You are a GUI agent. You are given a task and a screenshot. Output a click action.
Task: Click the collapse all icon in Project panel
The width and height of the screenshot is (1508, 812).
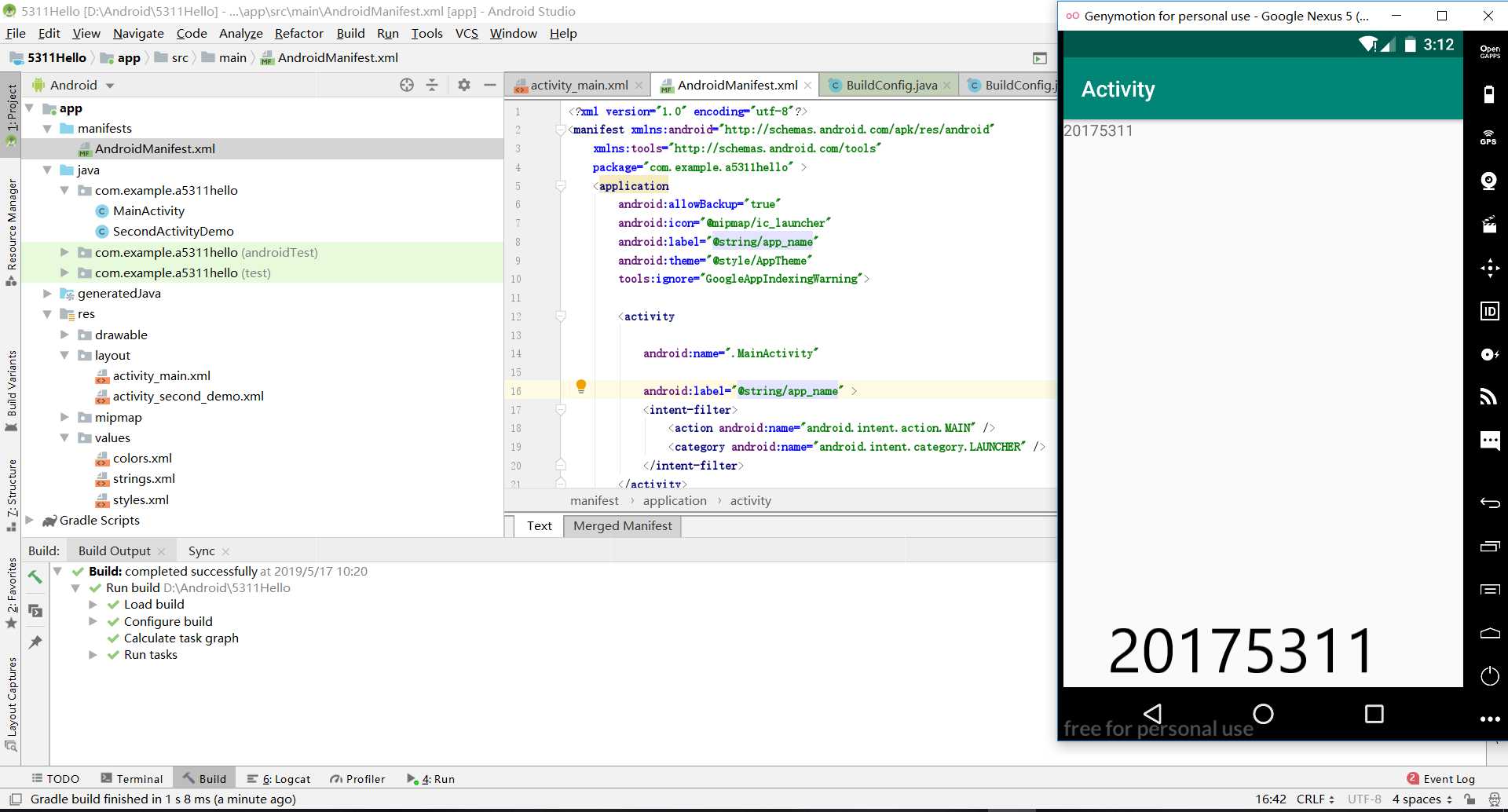pos(432,85)
